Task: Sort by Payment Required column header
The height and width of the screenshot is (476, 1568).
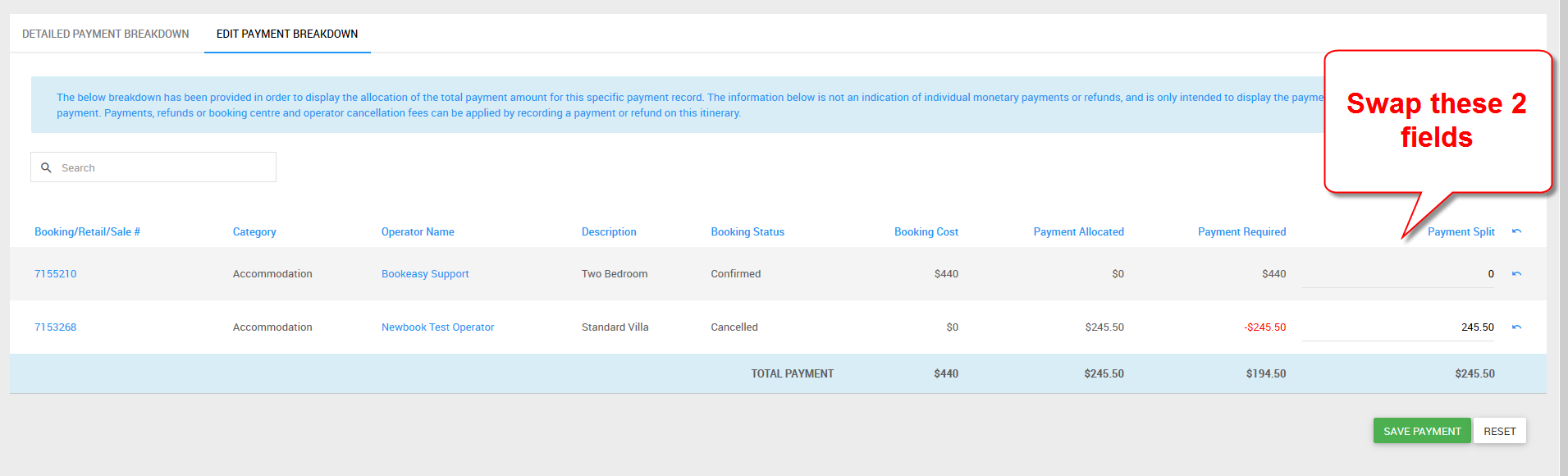Action: point(1241,232)
